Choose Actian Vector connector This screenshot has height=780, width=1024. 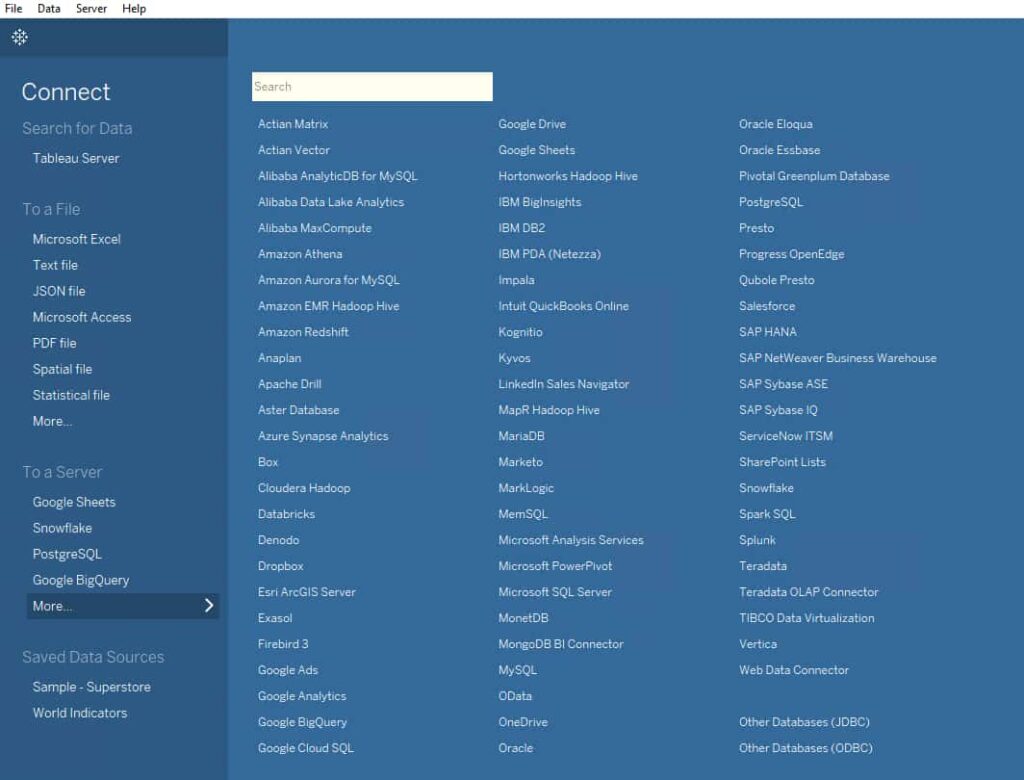pos(294,150)
